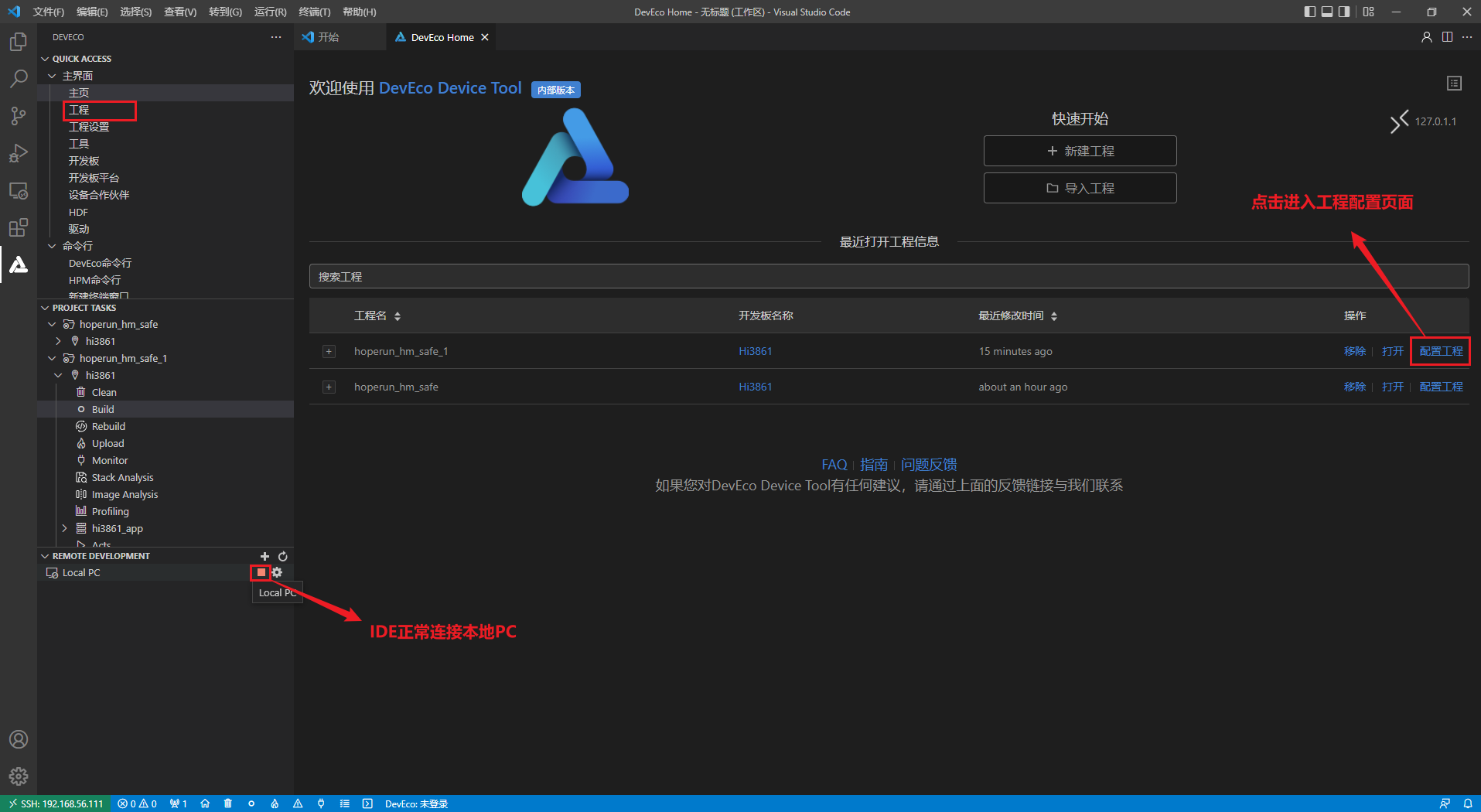Collapse the hoperun_hm_safe_1 project node
This screenshot has width=1481, height=812.
coord(52,358)
